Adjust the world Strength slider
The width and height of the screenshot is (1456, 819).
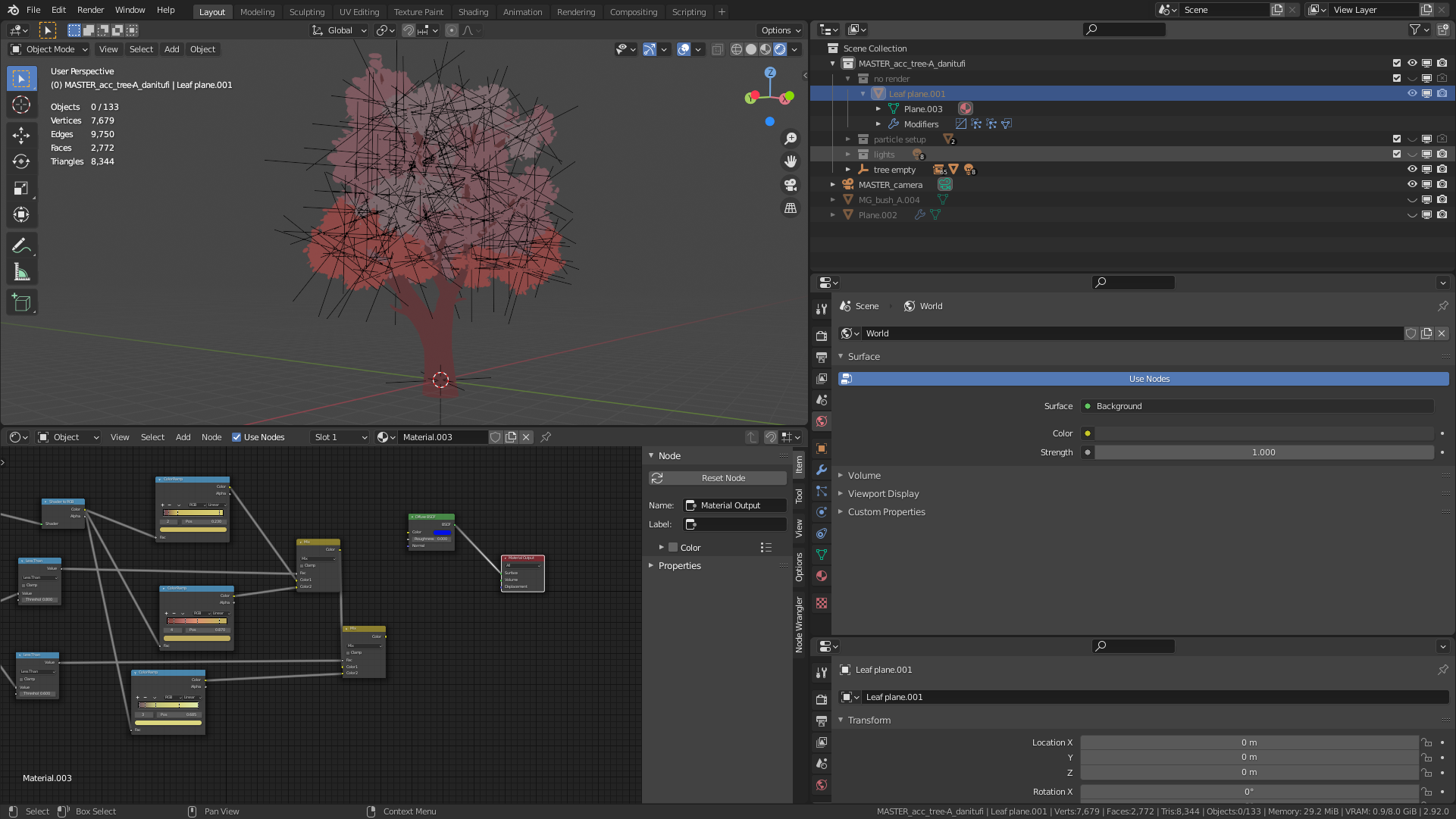(x=1263, y=452)
